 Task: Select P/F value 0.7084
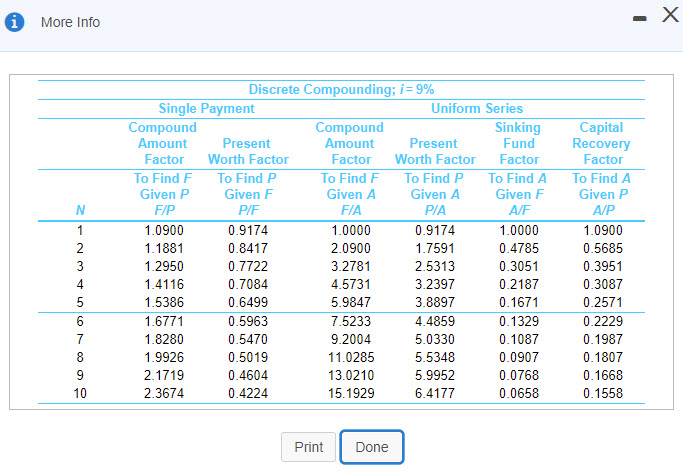[x=248, y=285]
